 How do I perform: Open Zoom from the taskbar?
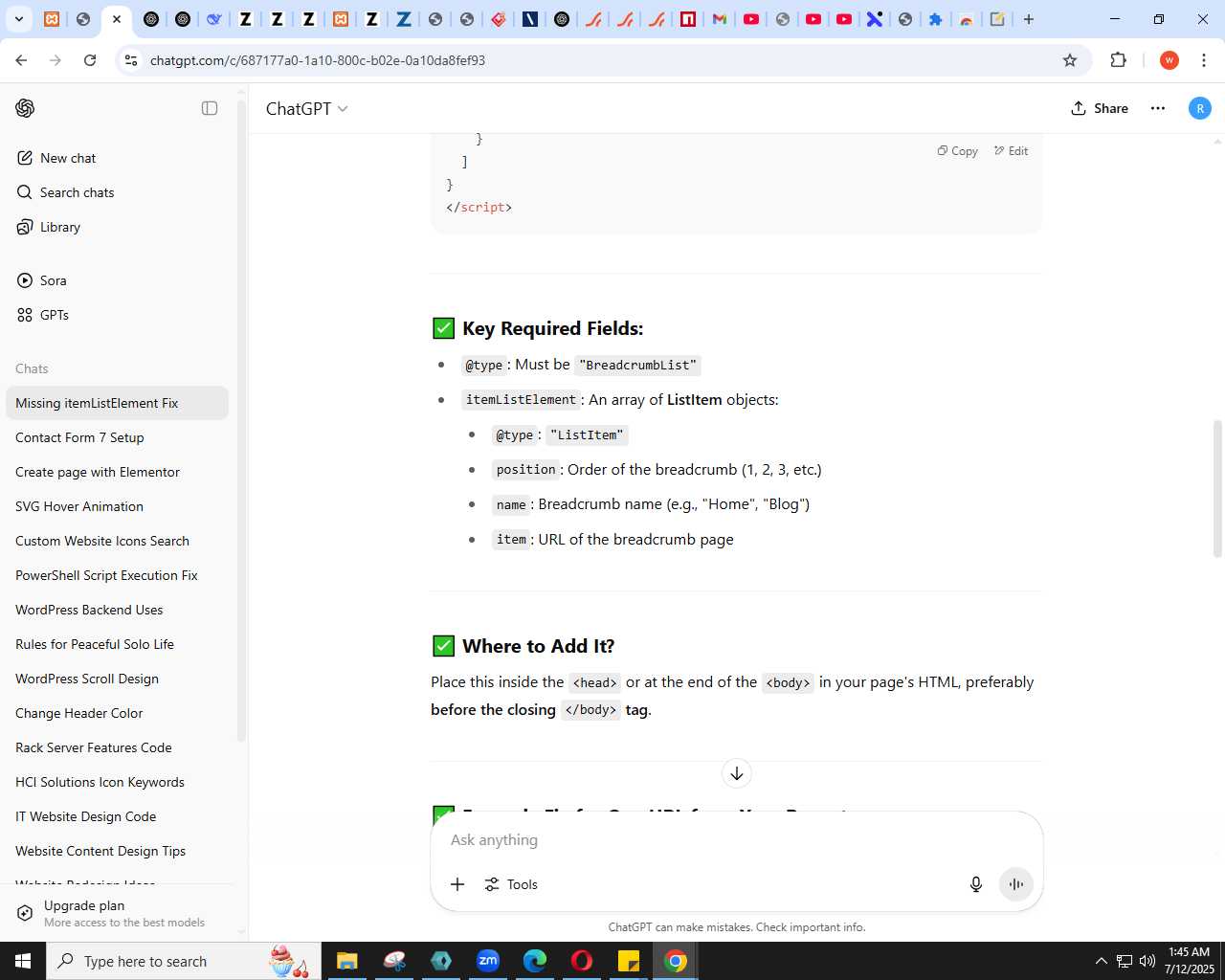488,961
